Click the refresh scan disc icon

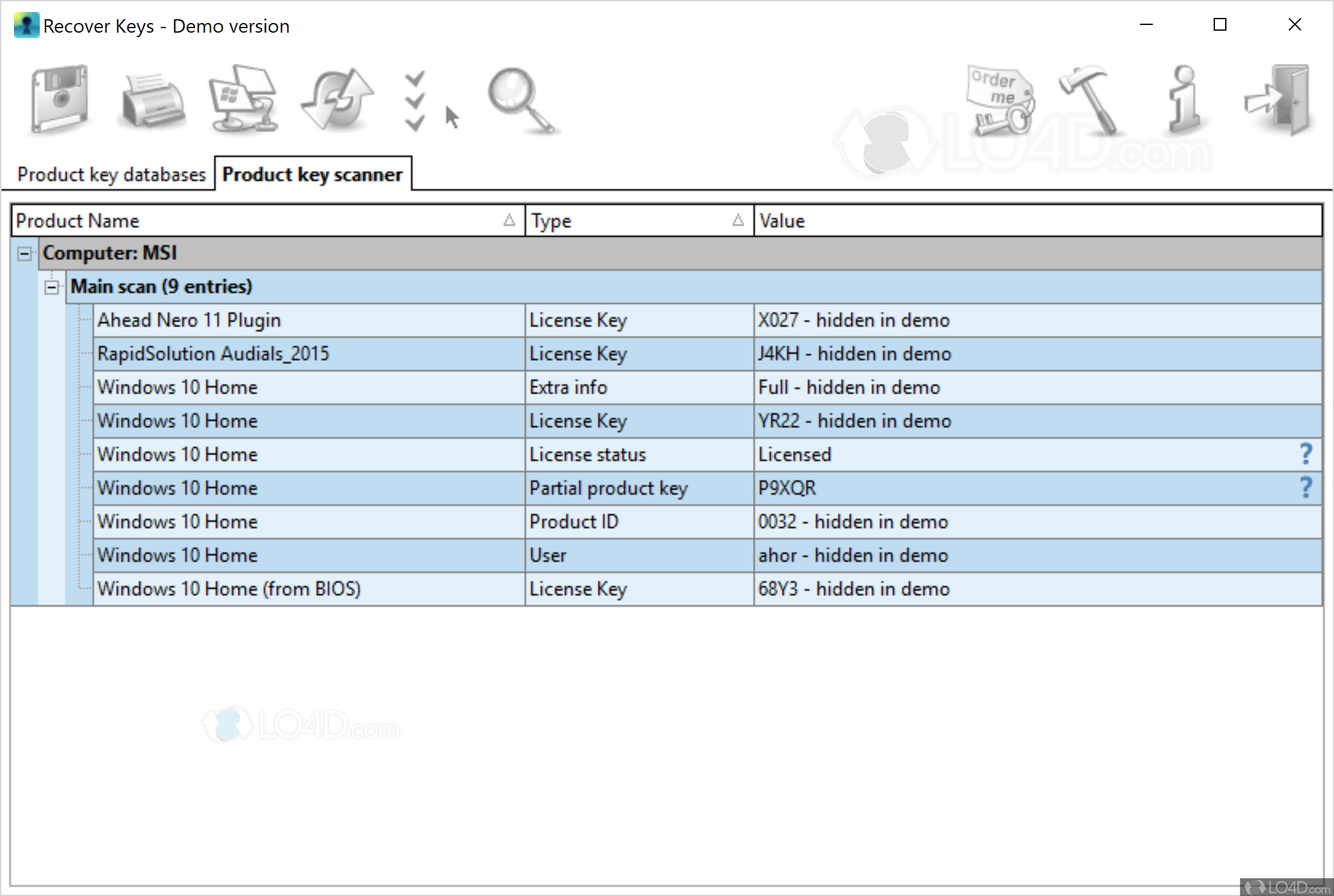point(337,99)
